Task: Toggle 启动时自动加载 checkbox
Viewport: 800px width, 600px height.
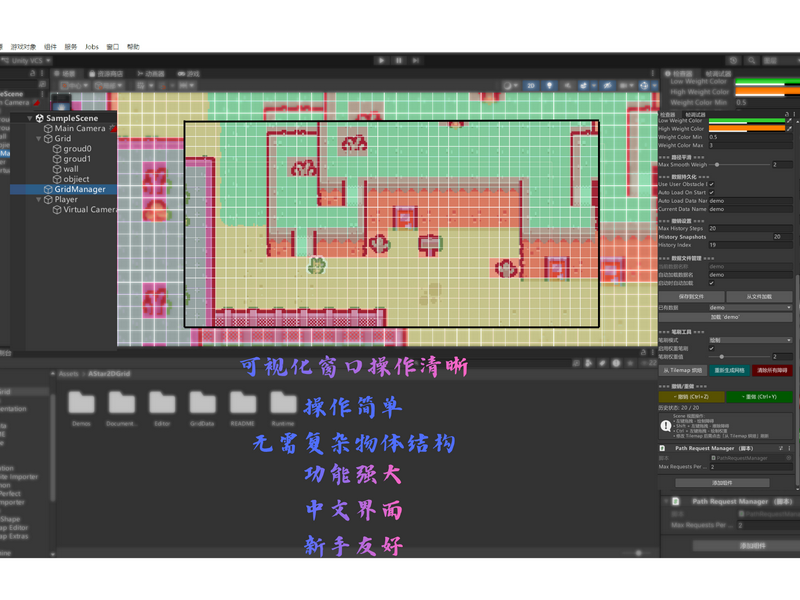Action: coord(711,283)
